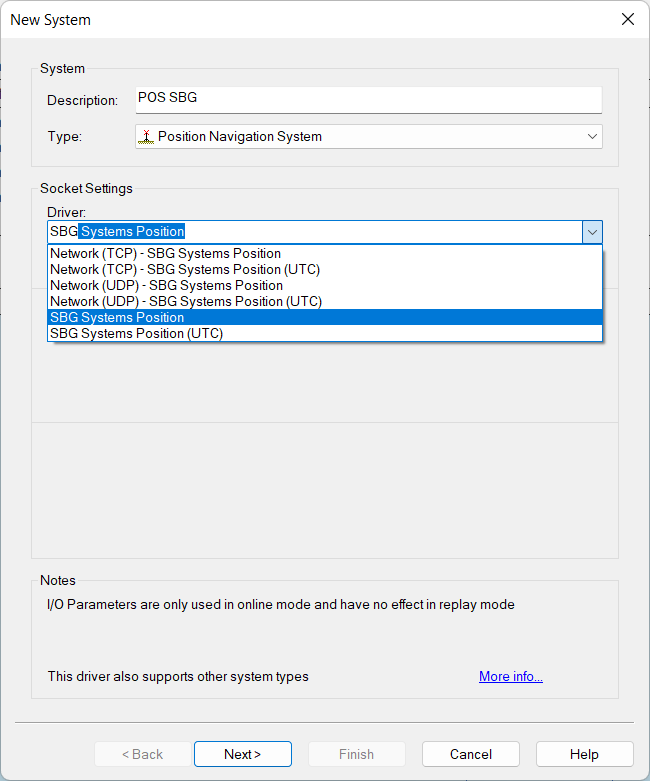Image resolution: width=650 pixels, height=781 pixels.
Task: Click the Position Navigation System type text
Action: point(240,136)
